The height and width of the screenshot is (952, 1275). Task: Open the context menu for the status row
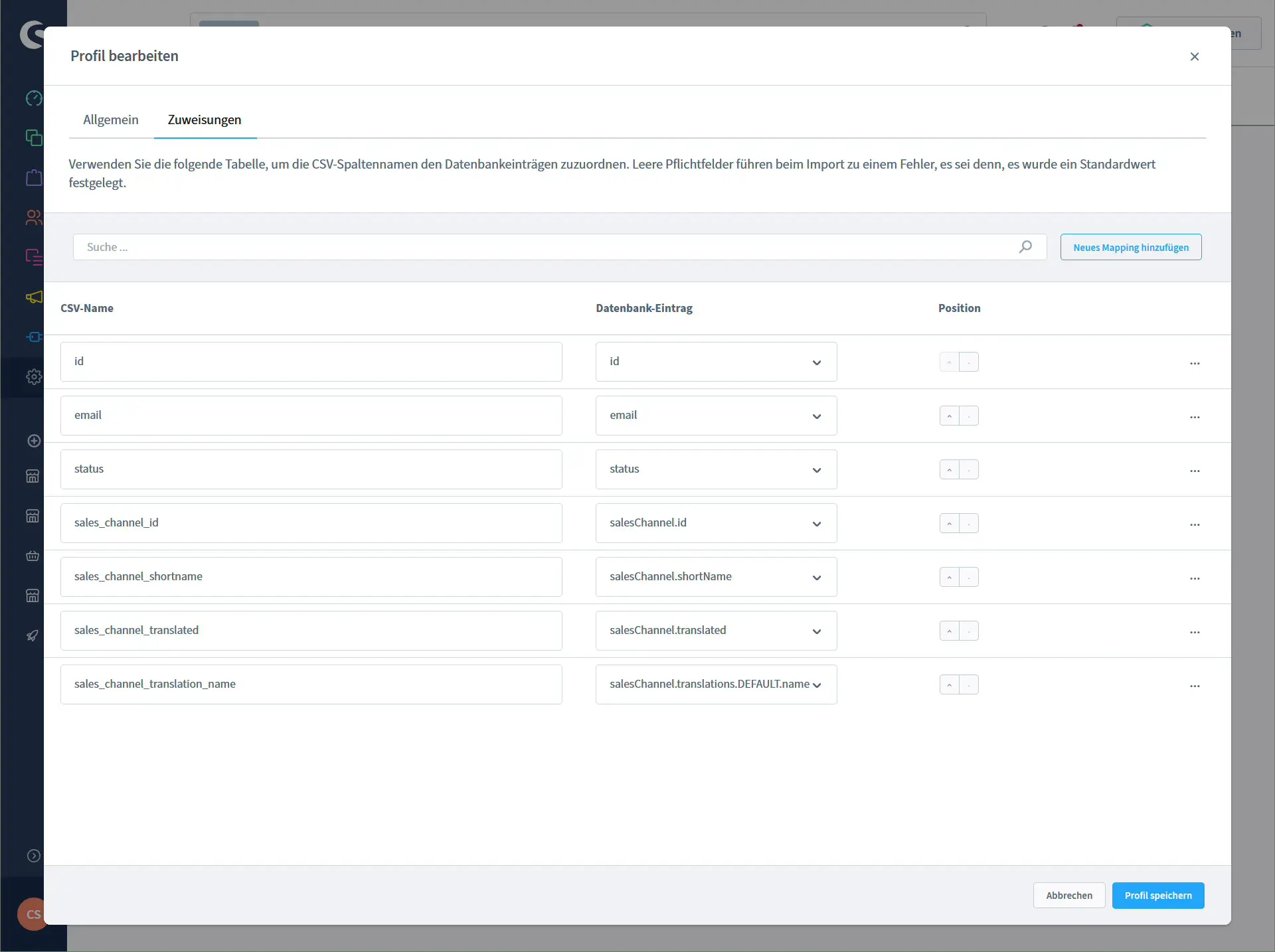point(1195,471)
